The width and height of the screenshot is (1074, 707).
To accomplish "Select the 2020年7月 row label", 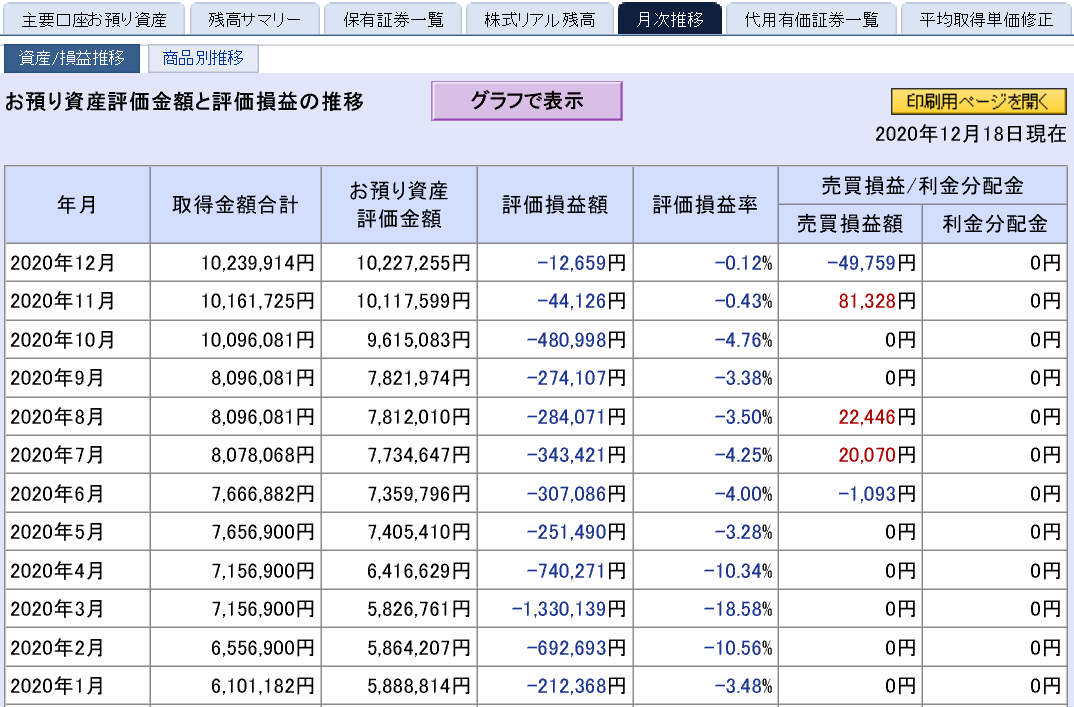I will (x=77, y=455).
